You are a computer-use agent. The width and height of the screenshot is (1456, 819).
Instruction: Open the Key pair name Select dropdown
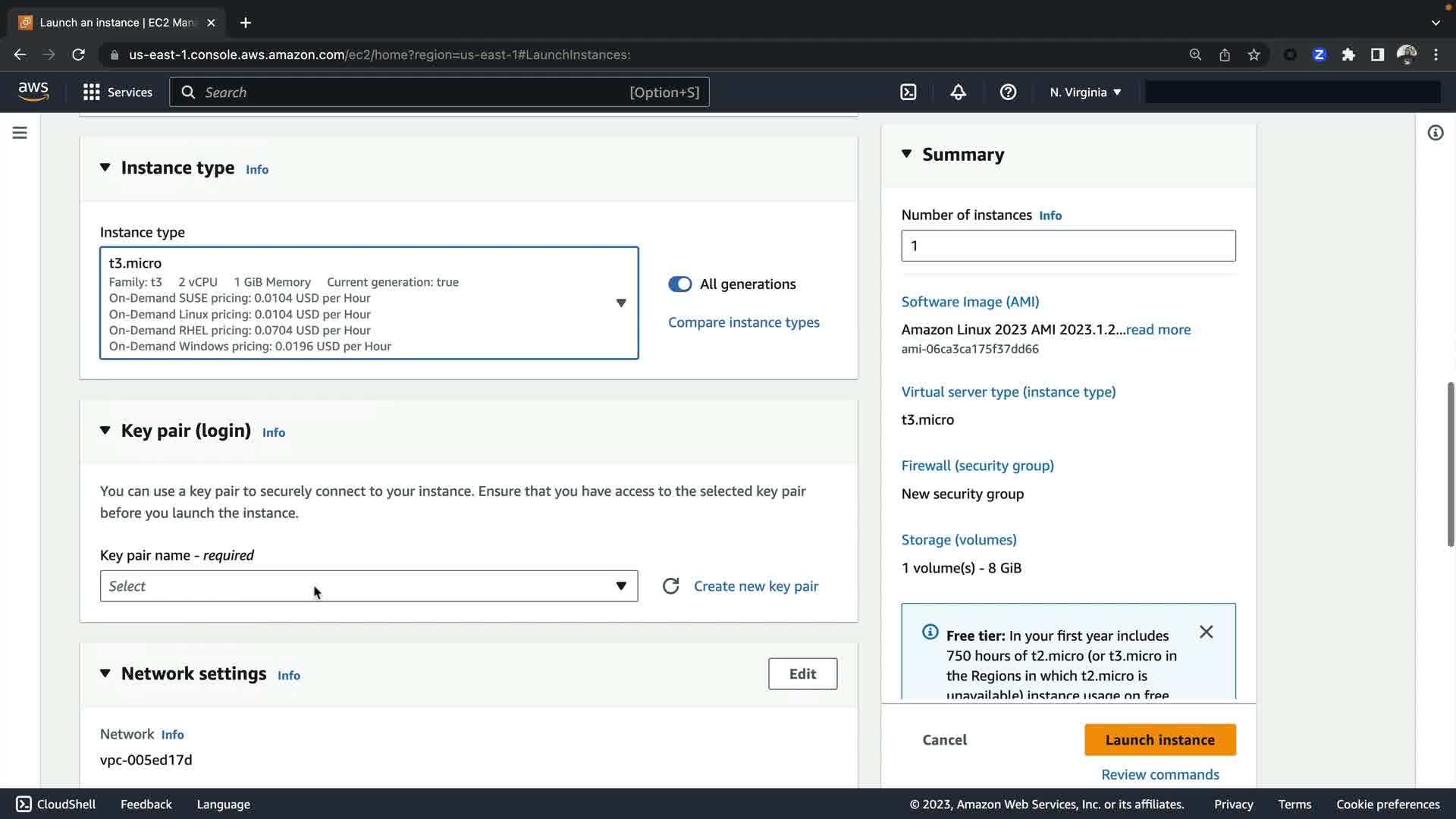[x=369, y=586]
